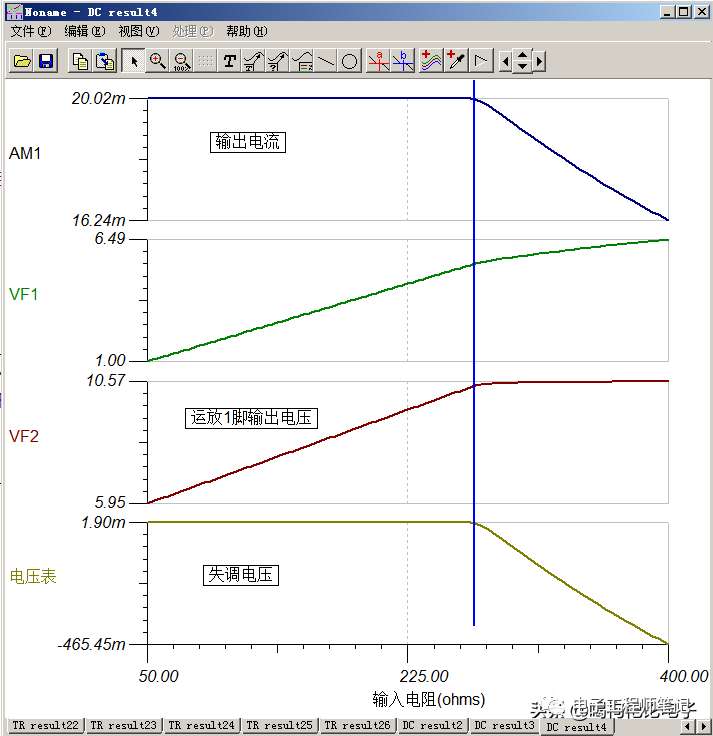Click the save diskette icon
This screenshot has height=736, width=713.
pos(46,61)
